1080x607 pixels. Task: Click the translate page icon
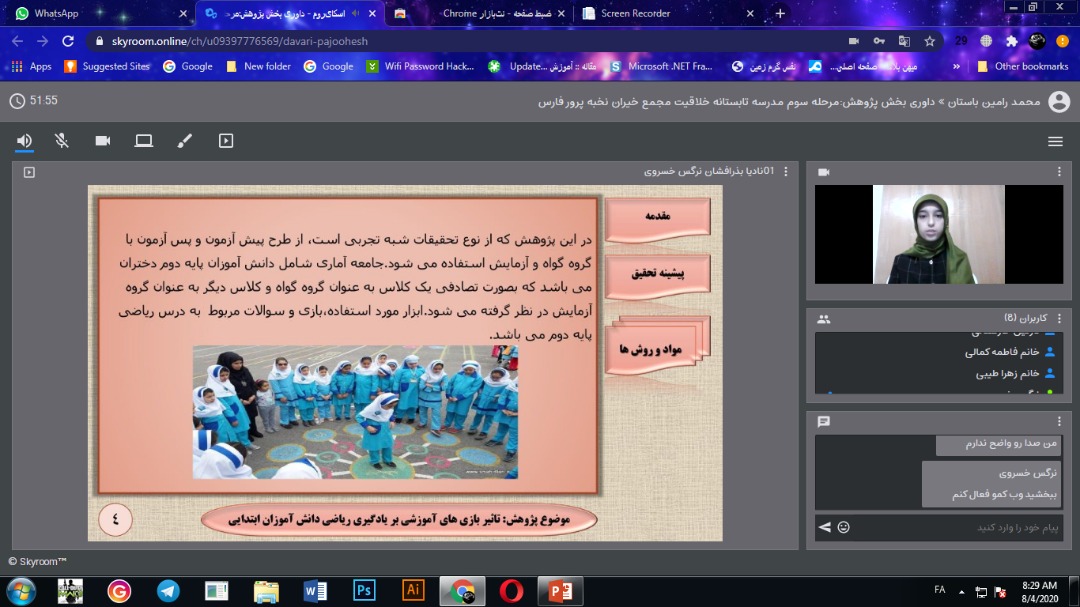[904, 41]
